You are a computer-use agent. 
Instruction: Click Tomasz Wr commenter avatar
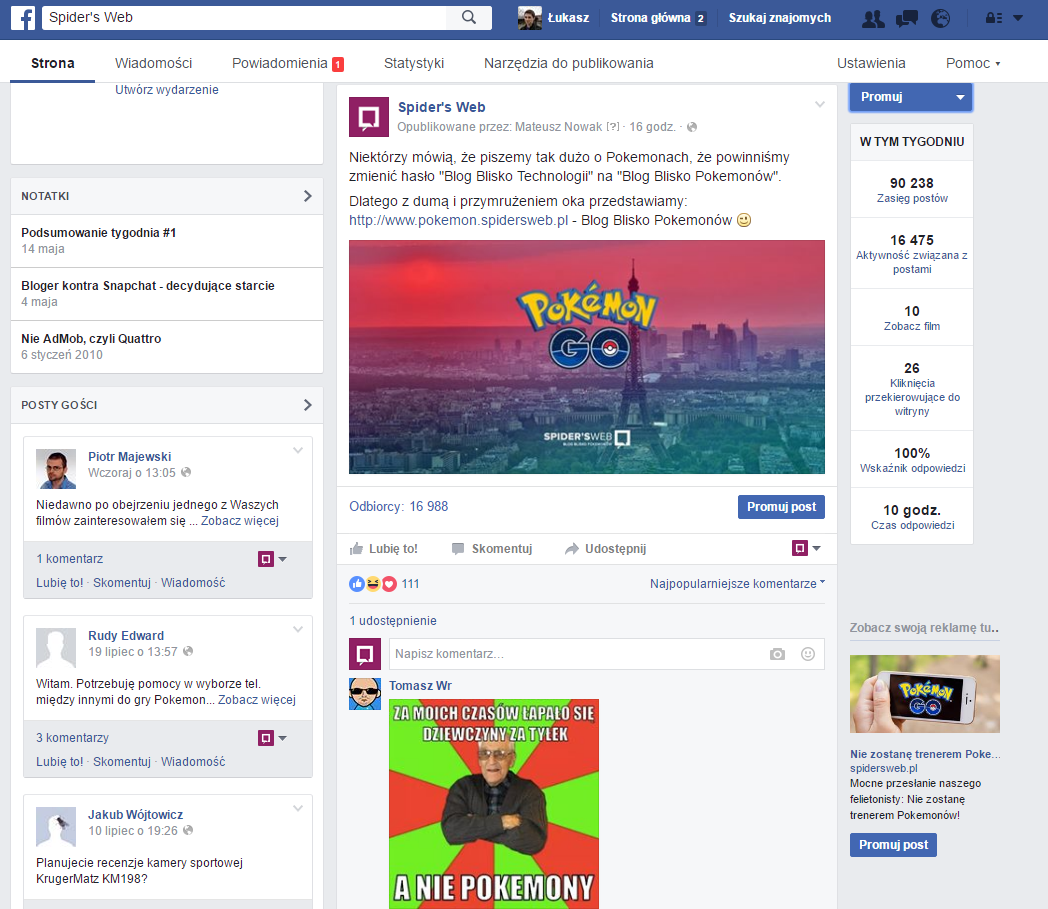(365, 694)
